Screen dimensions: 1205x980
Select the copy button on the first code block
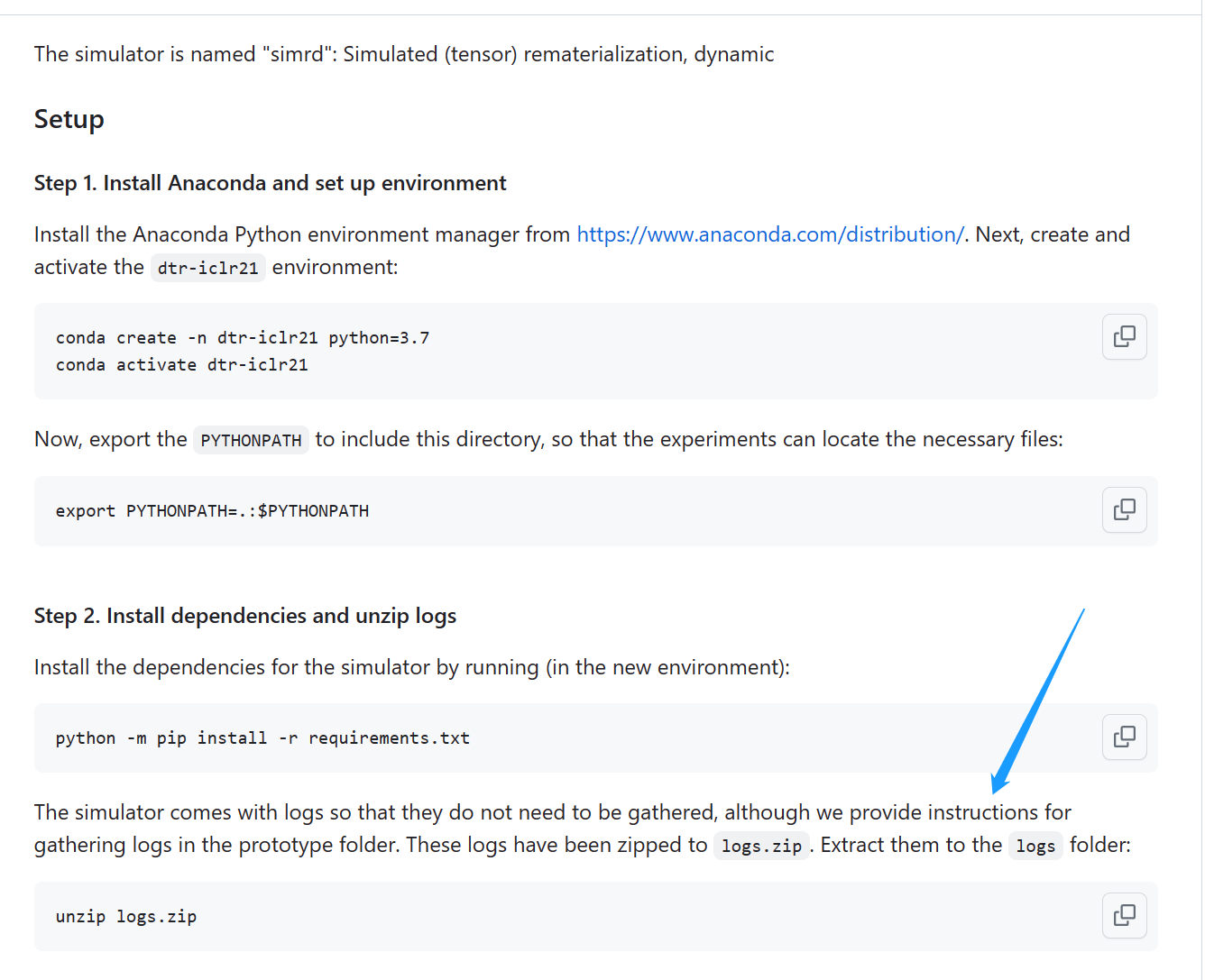pyautogui.click(x=1124, y=336)
